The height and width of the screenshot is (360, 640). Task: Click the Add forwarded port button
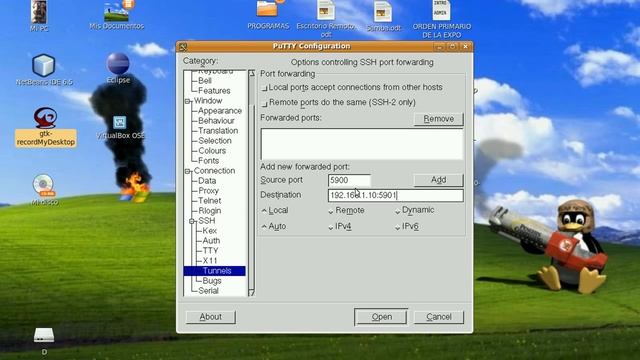click(439, 180)
